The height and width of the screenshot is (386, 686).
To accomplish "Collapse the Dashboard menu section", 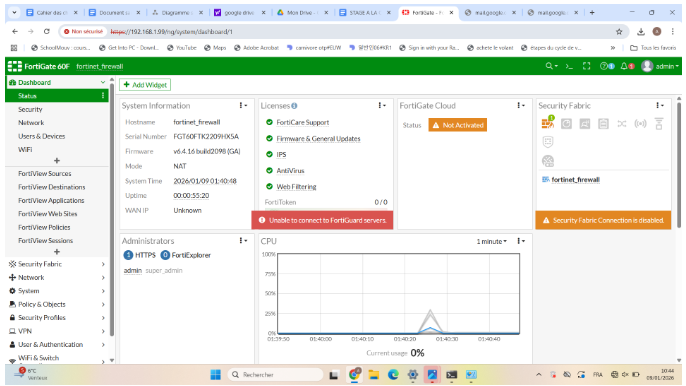I will click(x=102, y=82).
